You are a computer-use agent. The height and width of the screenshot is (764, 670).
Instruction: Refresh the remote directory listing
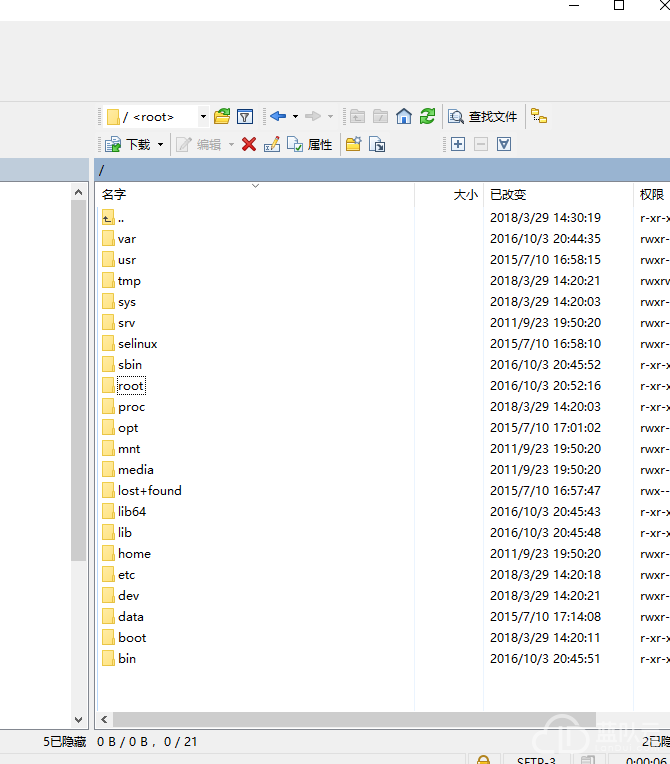click(x=427, y=116)
